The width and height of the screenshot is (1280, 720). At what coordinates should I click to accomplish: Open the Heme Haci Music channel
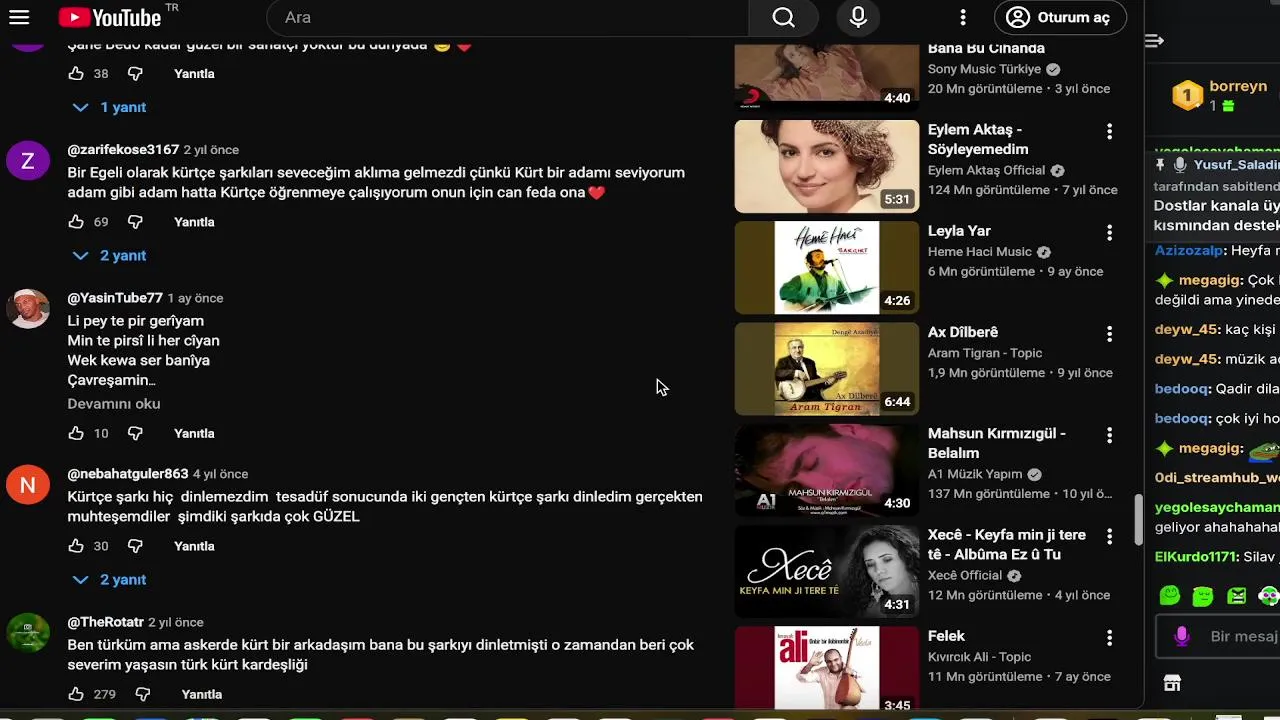click(x=979, y=252)
